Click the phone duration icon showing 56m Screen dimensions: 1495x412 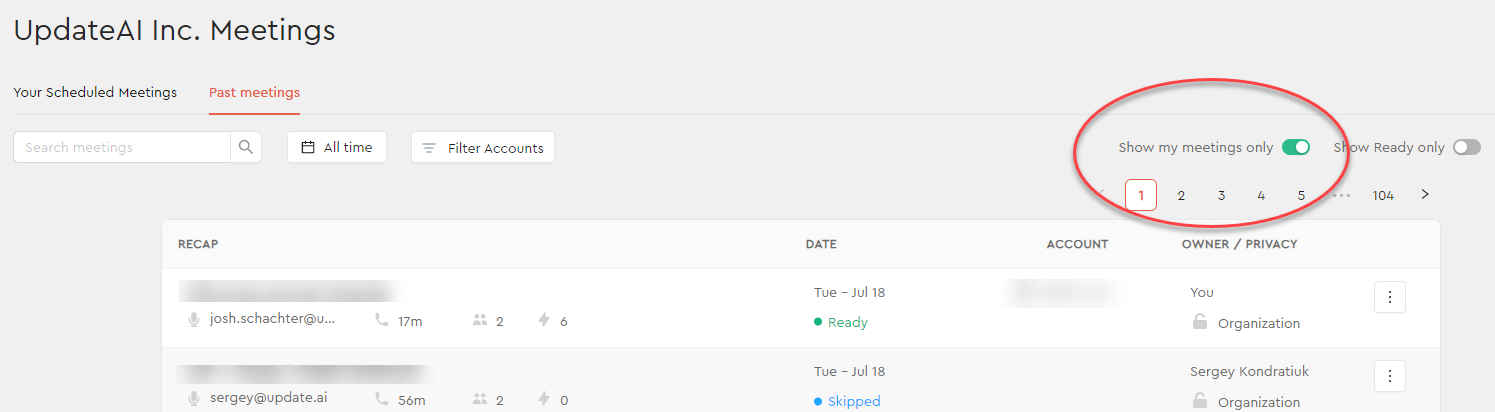tap(382, 399)
